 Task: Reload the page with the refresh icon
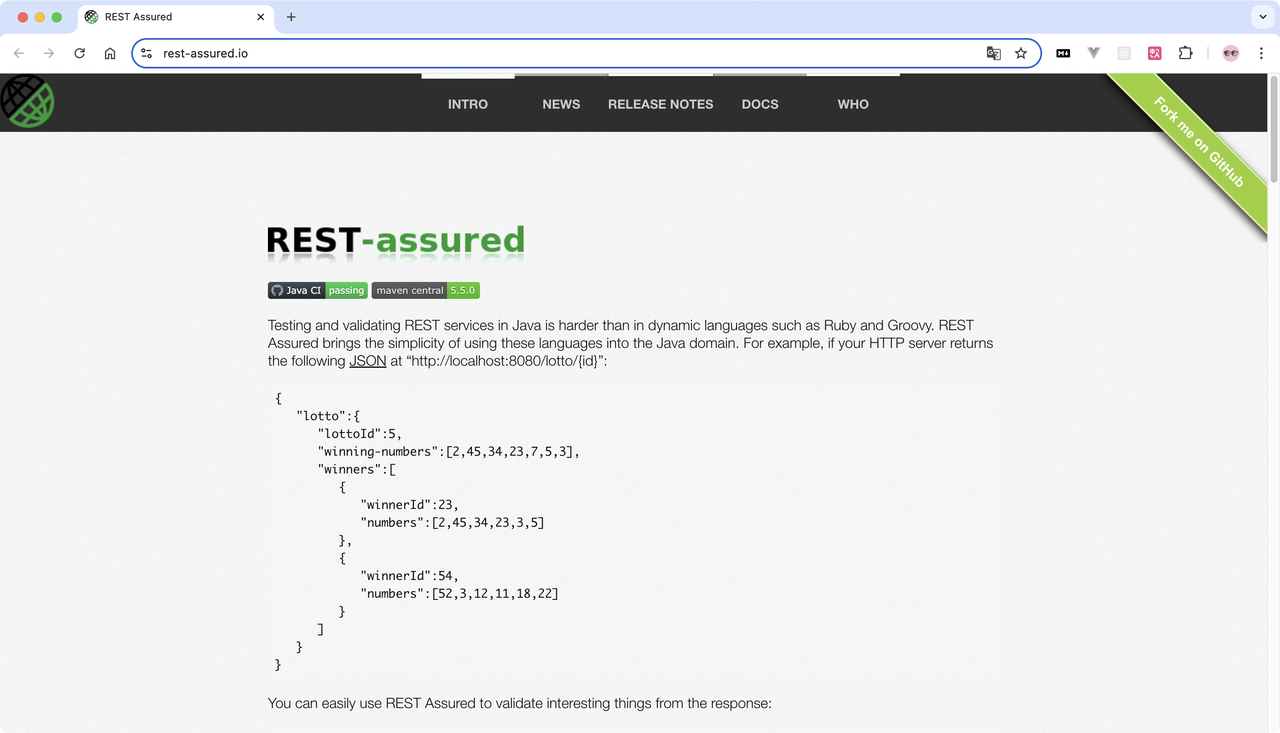tap(79, 53)
